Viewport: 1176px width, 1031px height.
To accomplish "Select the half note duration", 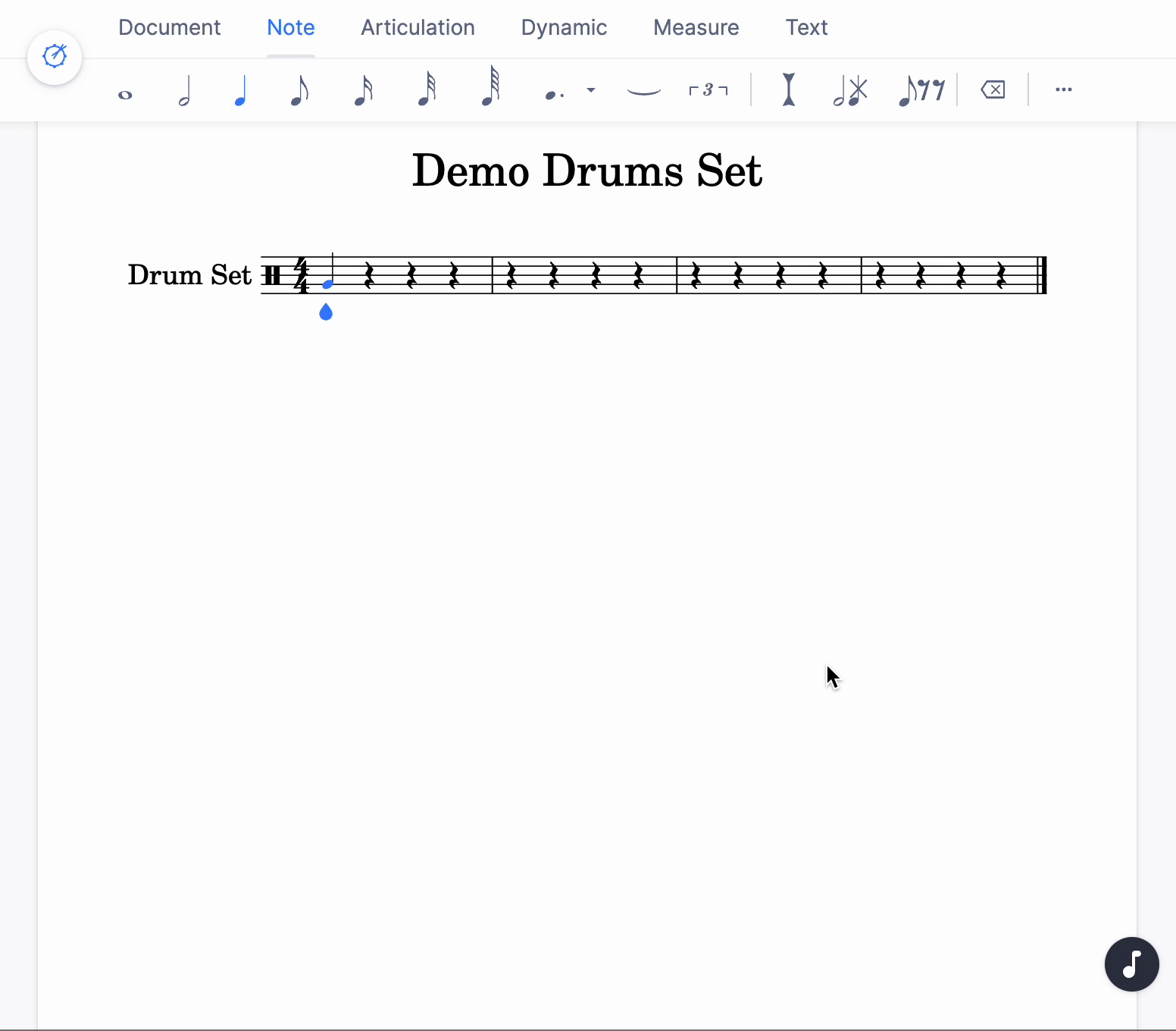I will pos(184,89).
